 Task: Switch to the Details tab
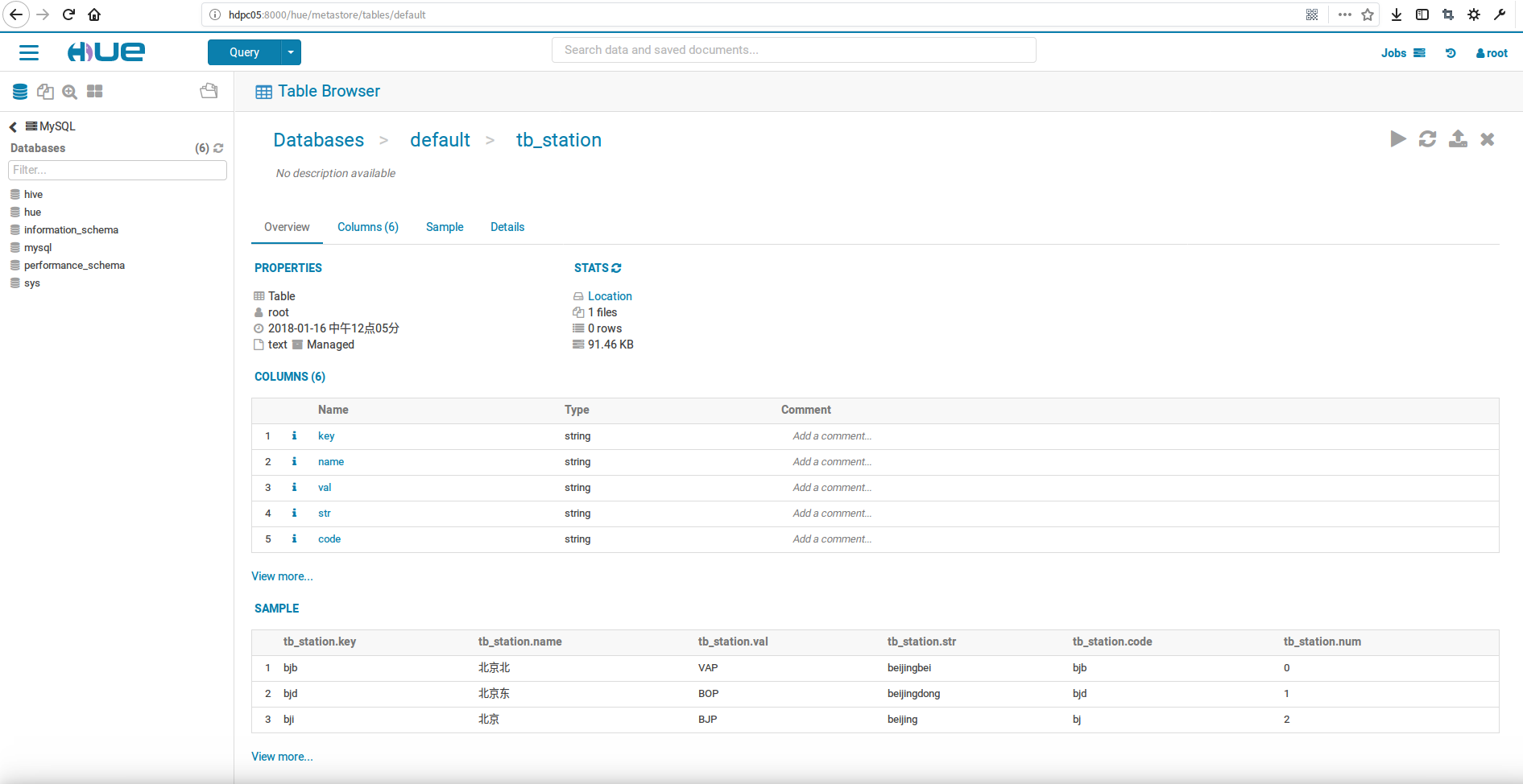(x=507, y=227)
